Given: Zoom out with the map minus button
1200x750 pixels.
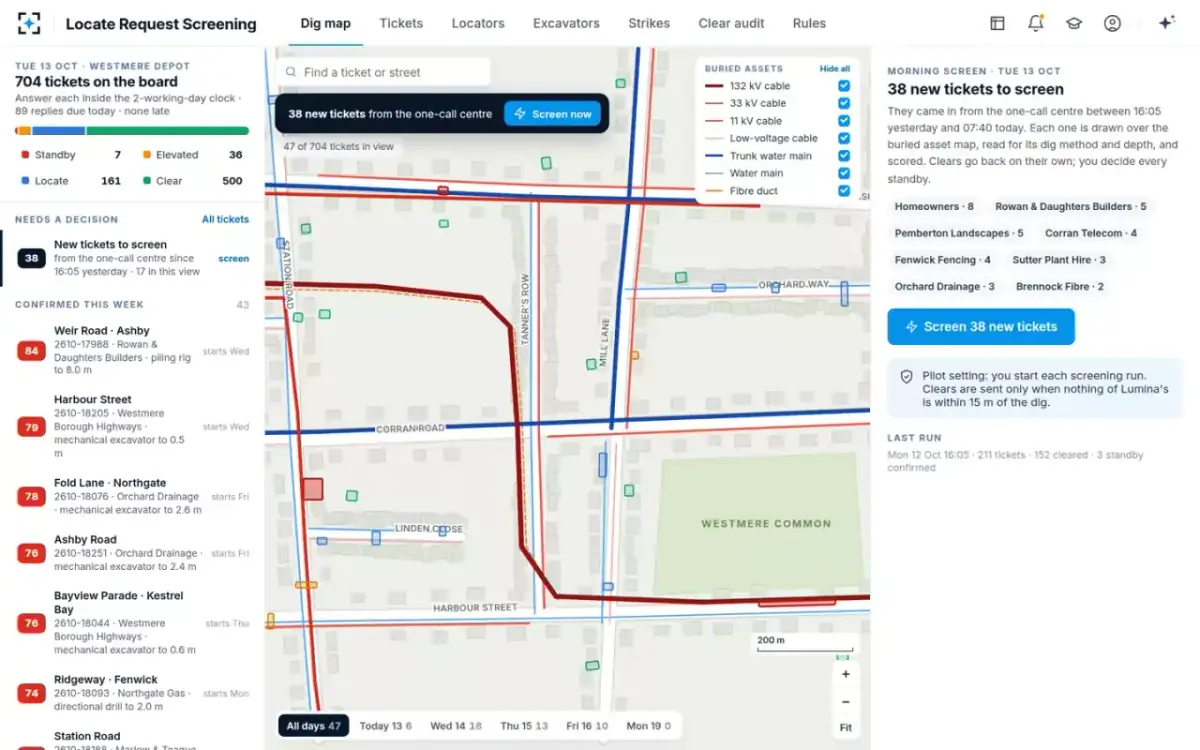Looking at the screenshot, I should [x=845, y=701].
